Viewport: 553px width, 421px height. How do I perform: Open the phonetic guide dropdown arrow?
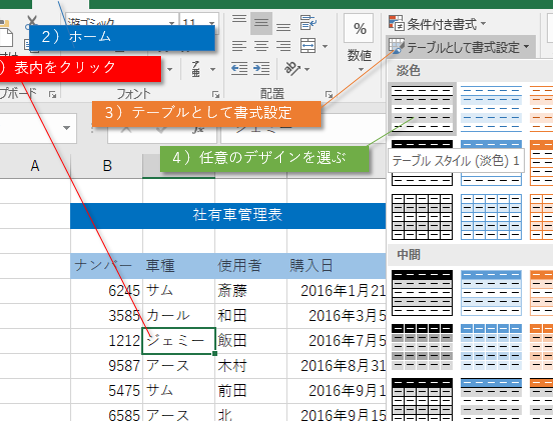coord(213,69)
